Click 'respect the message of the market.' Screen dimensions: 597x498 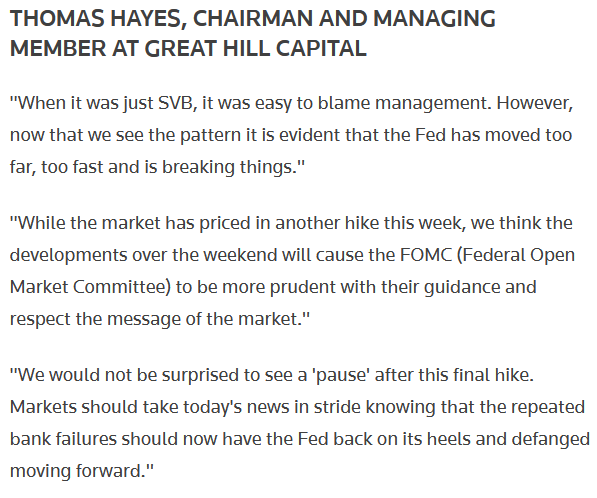click(x=156, y=319)
